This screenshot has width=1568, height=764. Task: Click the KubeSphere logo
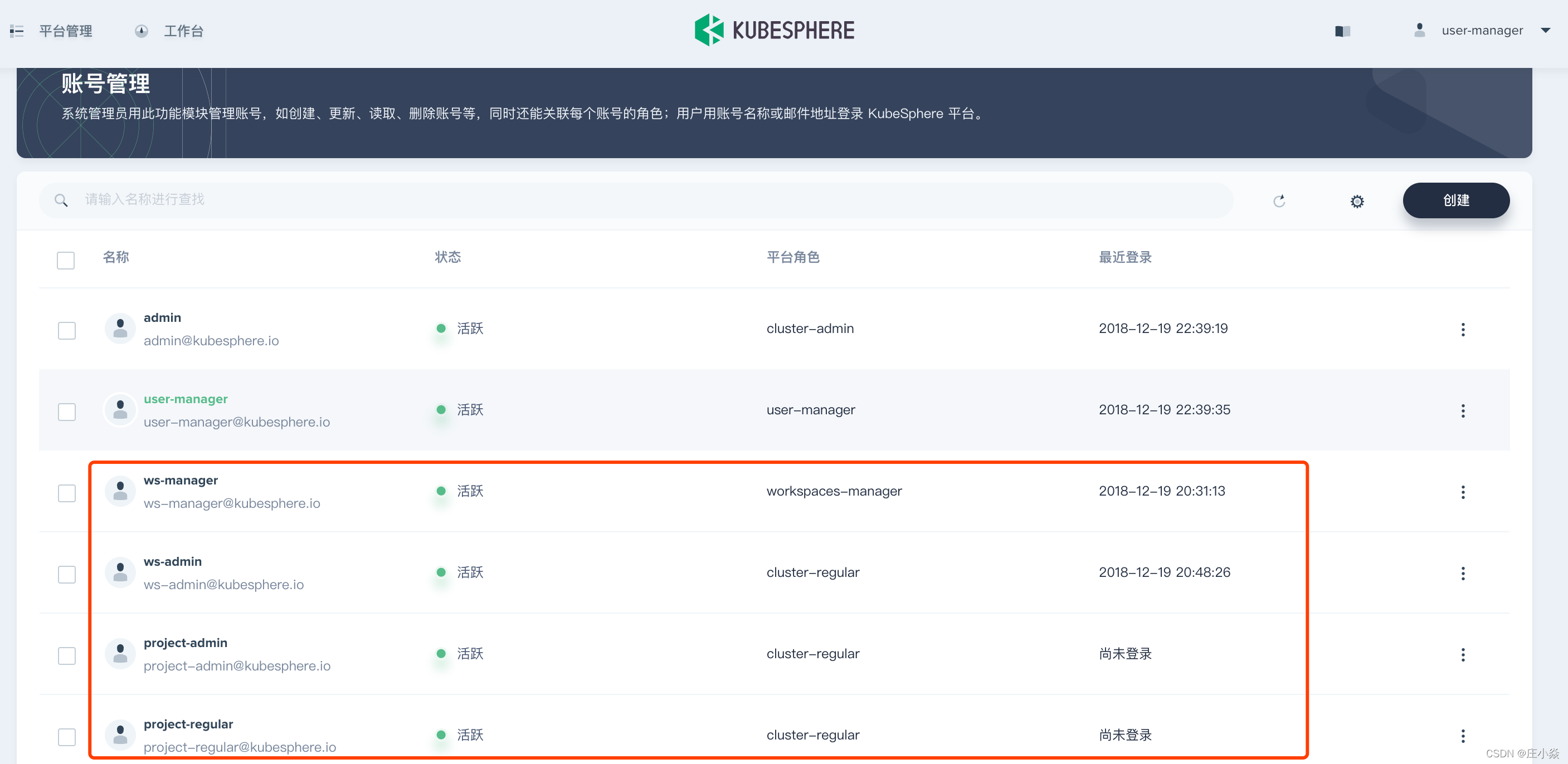[x=775, y=31]
